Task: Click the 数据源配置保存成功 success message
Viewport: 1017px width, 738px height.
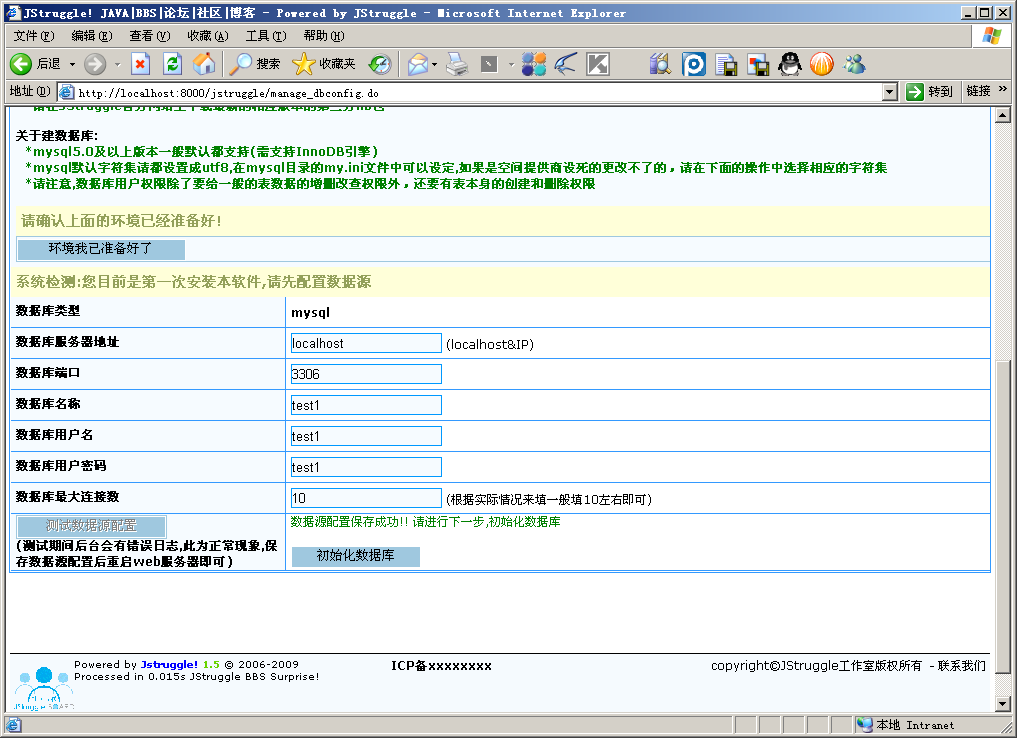Action: coord(425,522)
